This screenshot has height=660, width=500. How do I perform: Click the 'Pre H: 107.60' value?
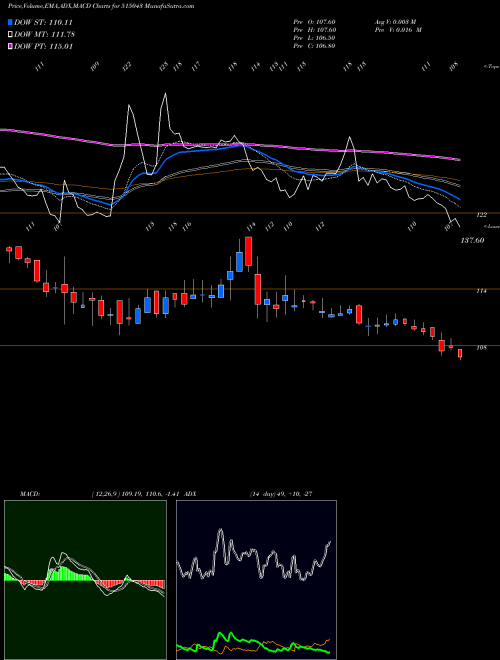point(314,29)
